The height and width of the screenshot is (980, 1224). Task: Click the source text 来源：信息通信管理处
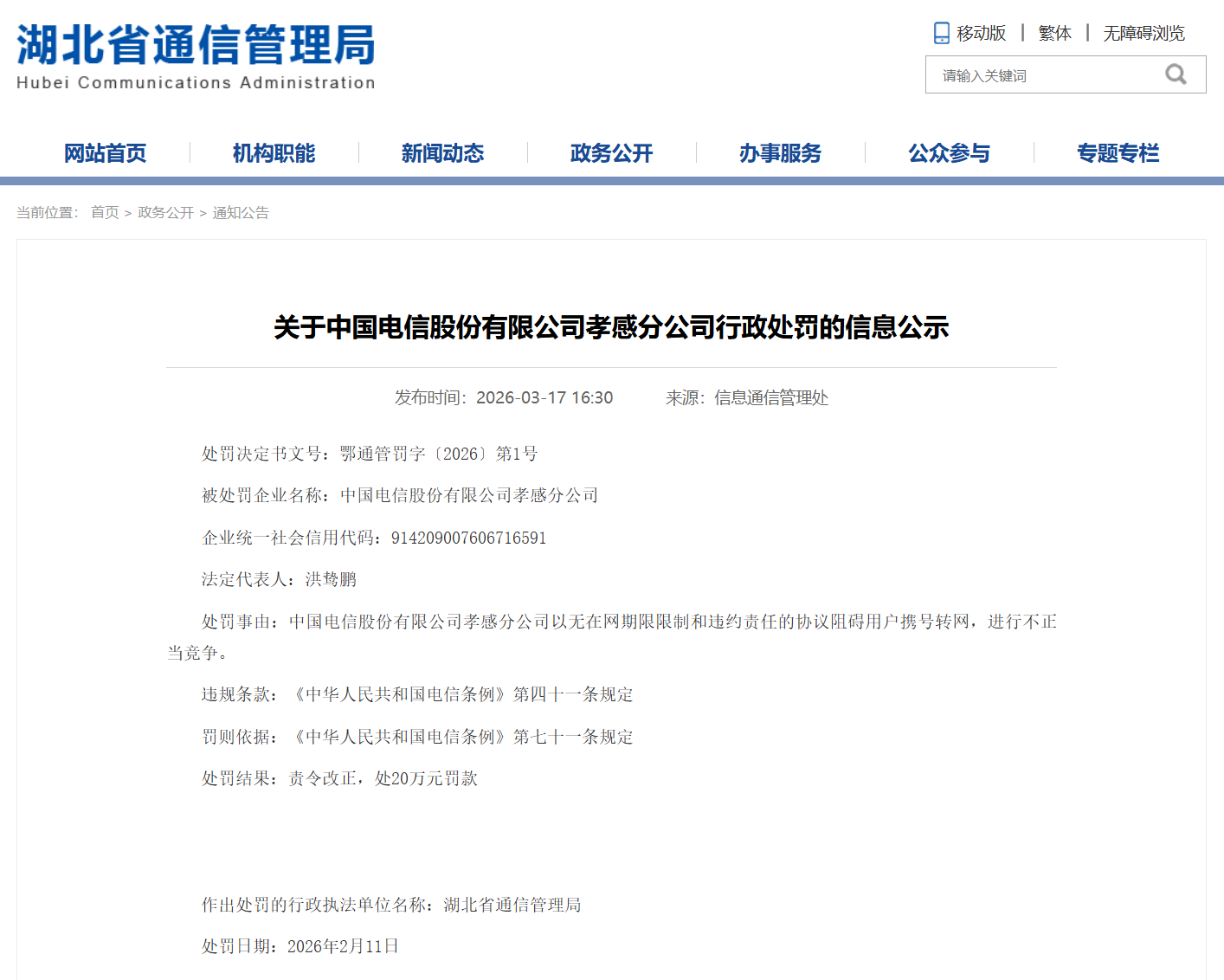pos(747,397)
